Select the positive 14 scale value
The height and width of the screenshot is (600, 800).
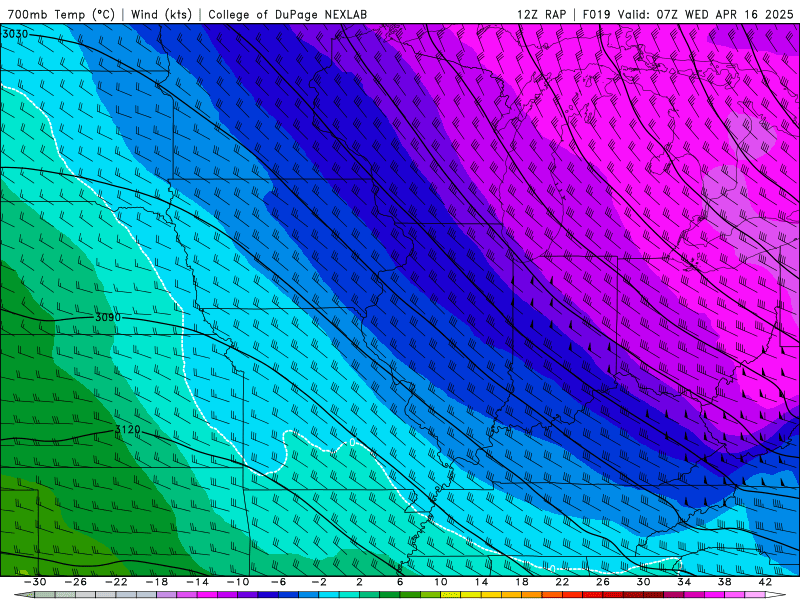click(x=481, y=582)
